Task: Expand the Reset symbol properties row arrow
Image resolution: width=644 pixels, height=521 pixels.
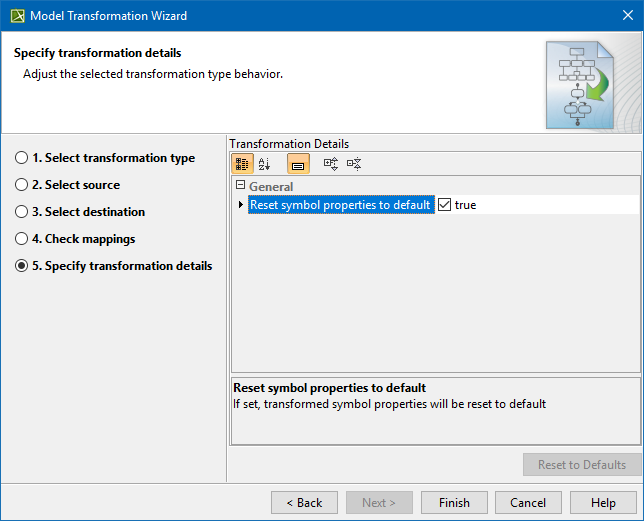Action: pyautogui.click(x=241, y=204)
